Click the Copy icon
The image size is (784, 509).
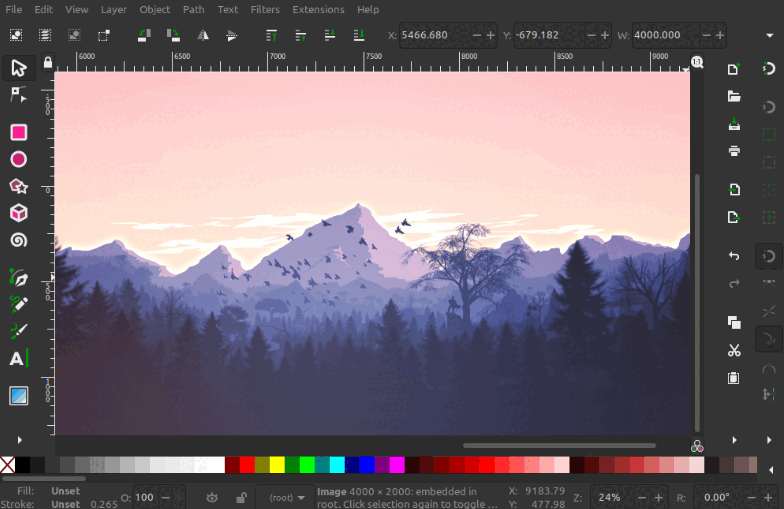click(x=734, y=322)
